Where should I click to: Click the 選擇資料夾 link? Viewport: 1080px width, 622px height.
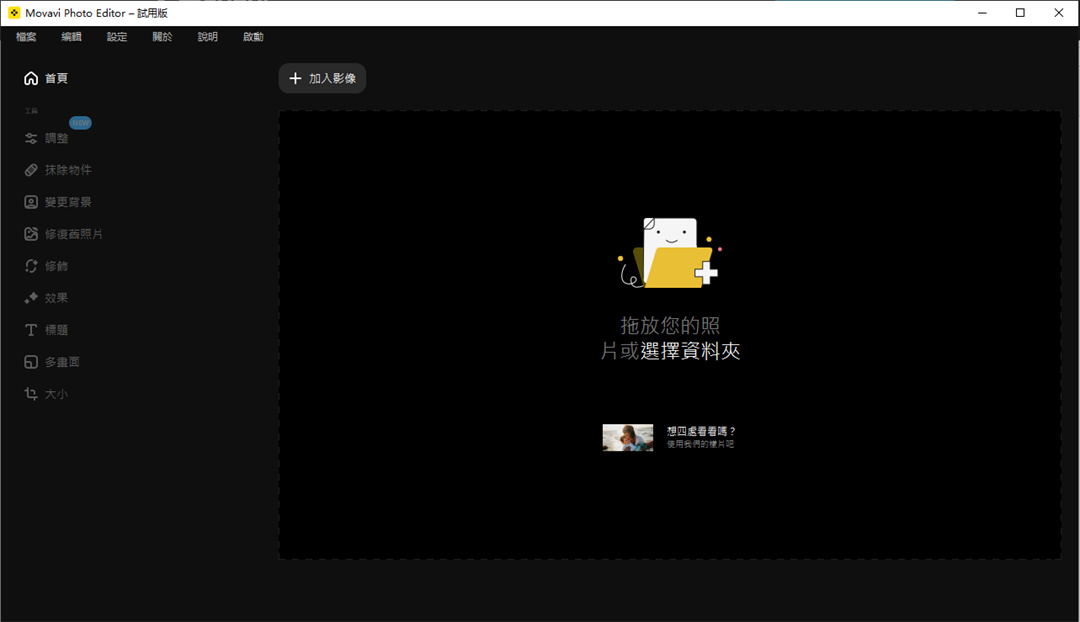[x=690, y=351]
